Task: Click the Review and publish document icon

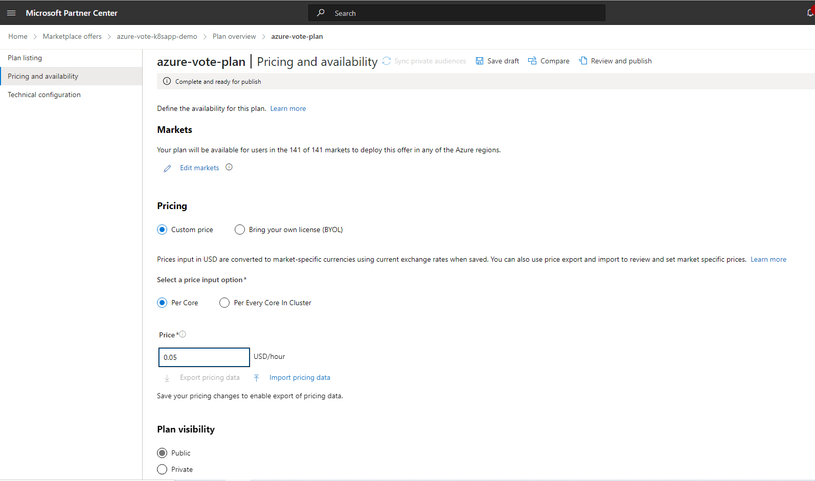Action: tap(583, 61)
